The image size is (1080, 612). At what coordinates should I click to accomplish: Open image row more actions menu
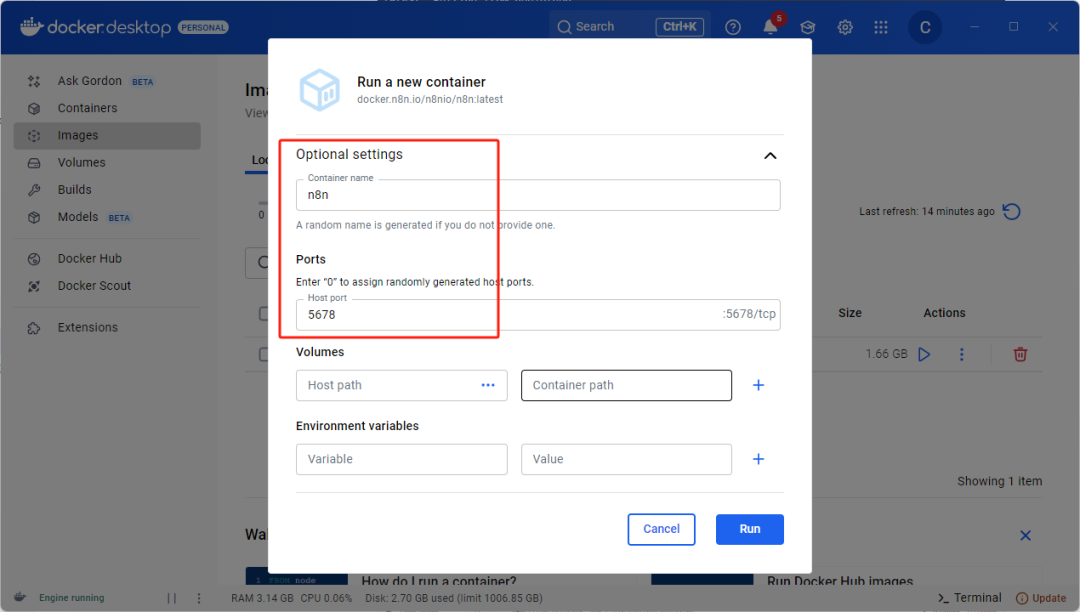(962, 355)
